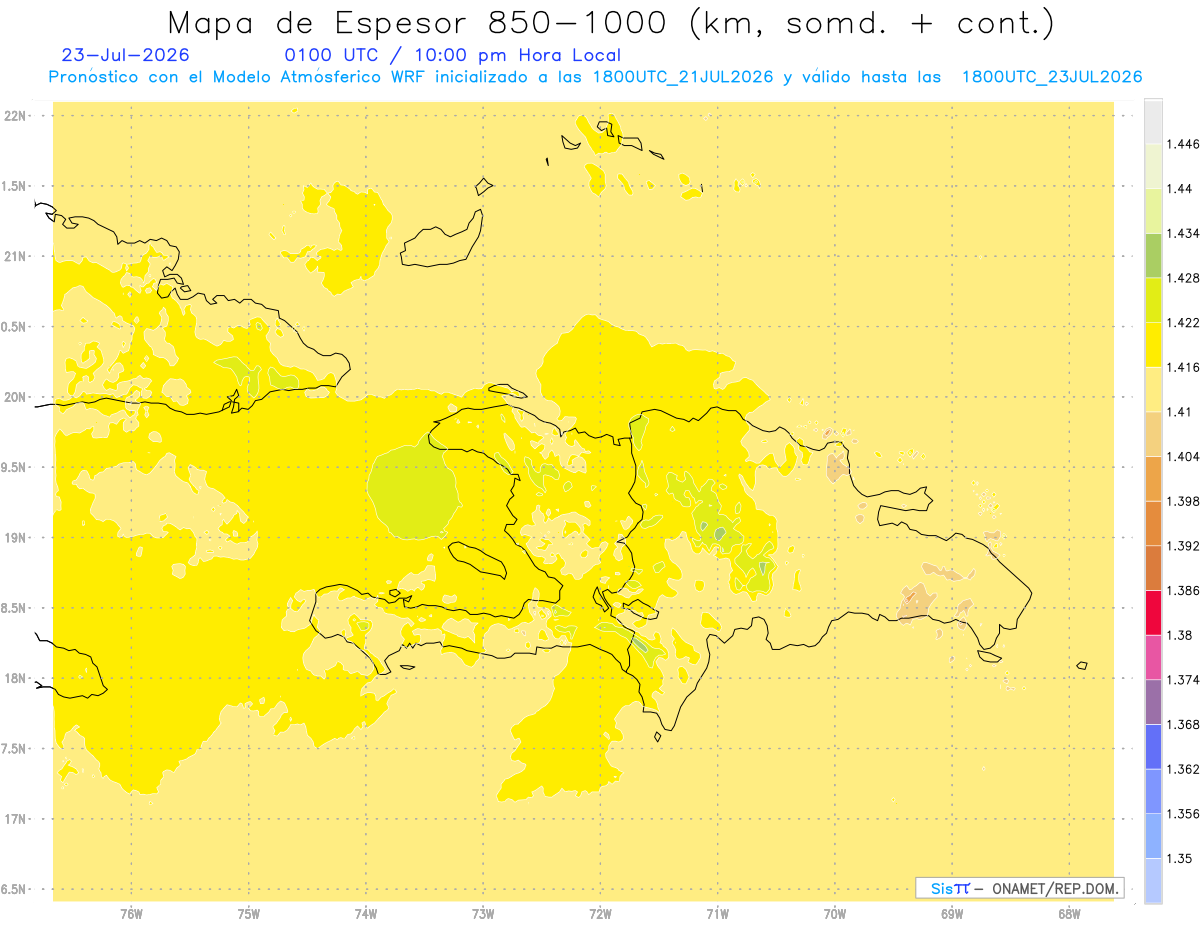Click the pink legend swatch between 1.374 and 1.38

click(x=1153, y=657)
